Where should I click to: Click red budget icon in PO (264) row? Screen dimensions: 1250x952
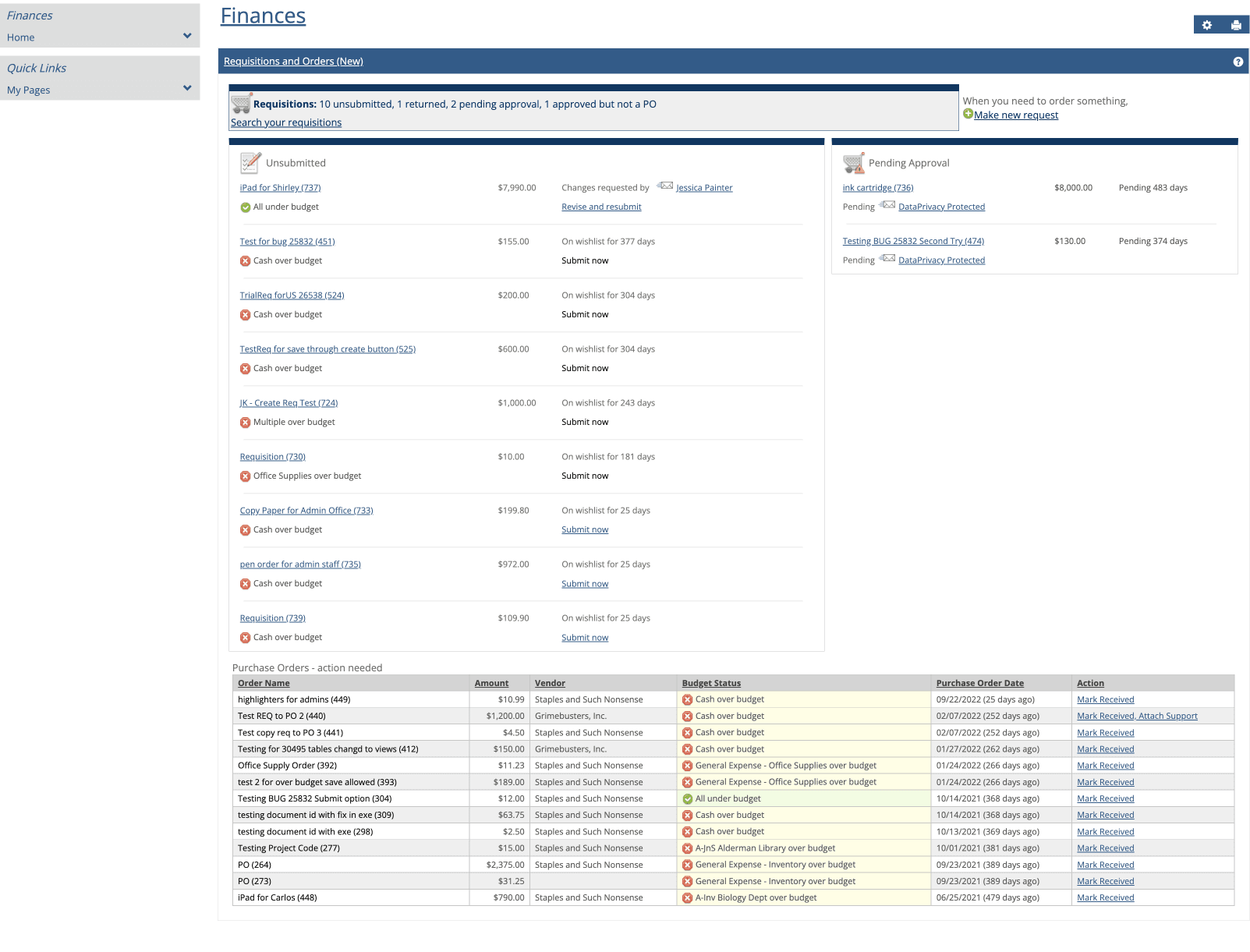coord(688,865)
